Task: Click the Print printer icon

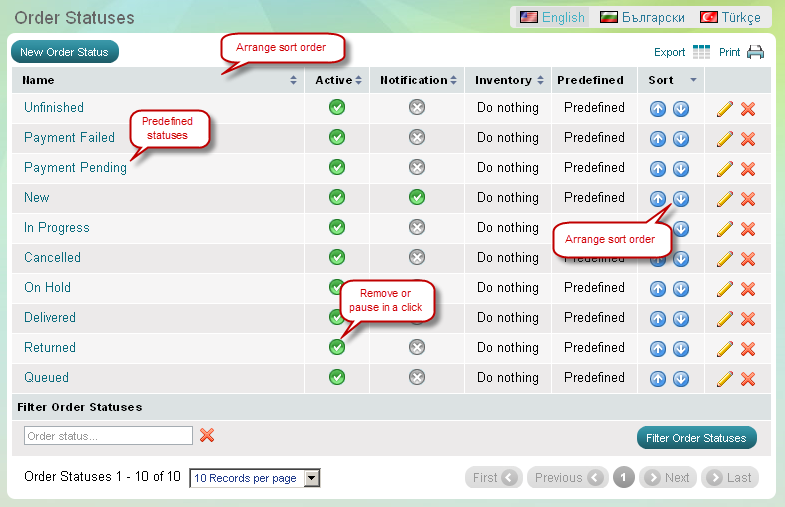Action: click(x=755, y=52)
